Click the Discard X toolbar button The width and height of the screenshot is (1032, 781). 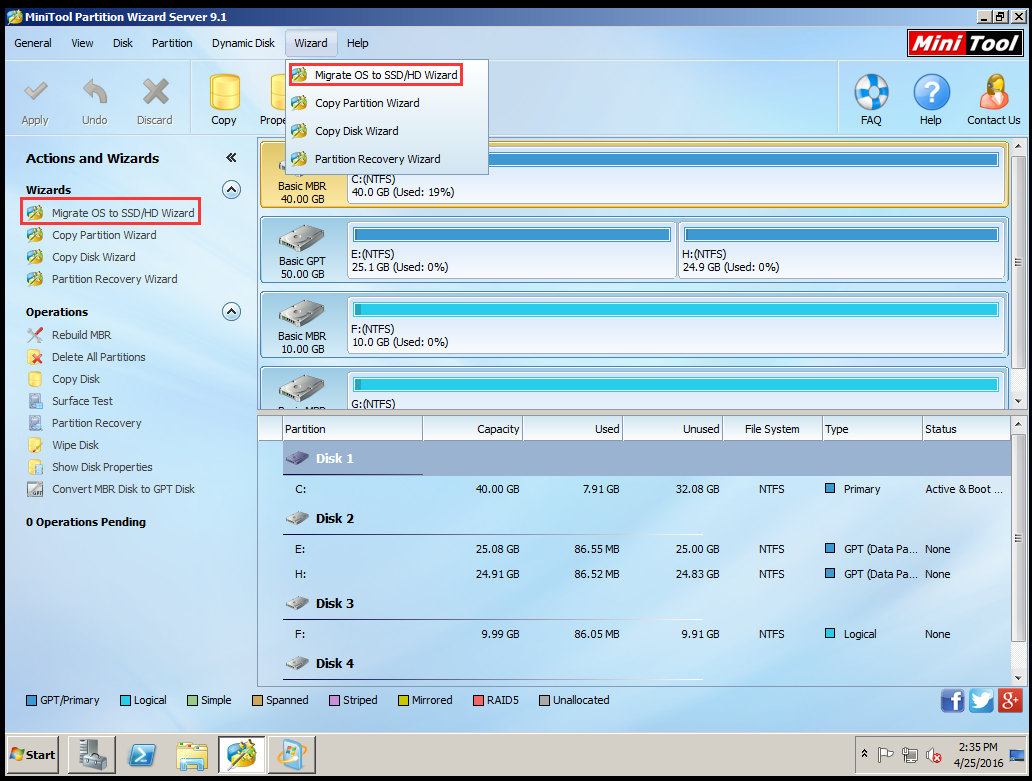tap(155, 101)
